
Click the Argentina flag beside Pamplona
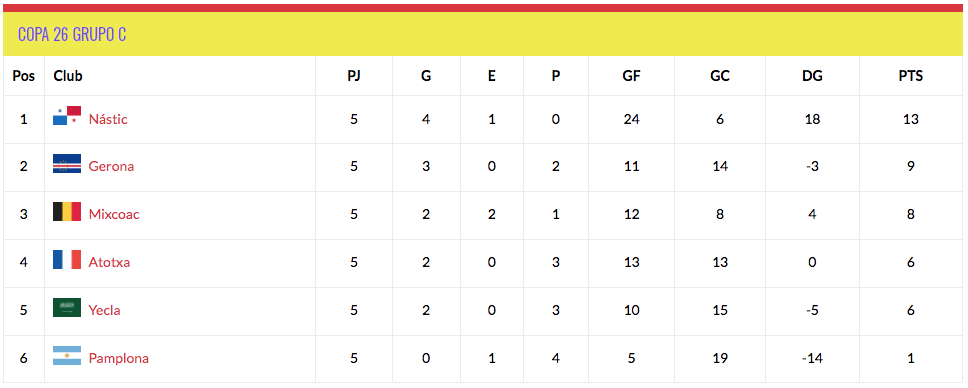tap(67, 355)
